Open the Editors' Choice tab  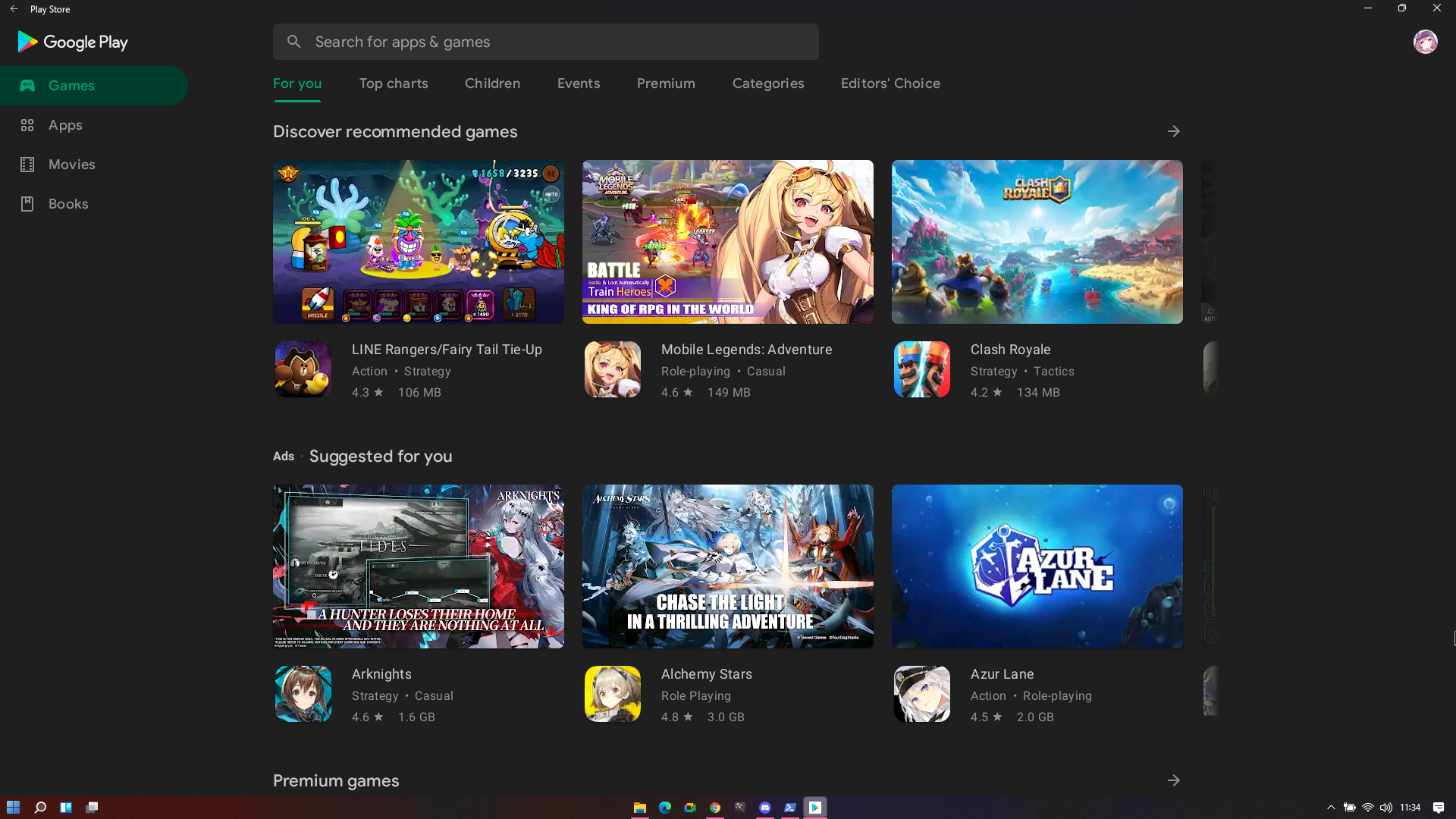pyautogui.click(x=890, y=83)
